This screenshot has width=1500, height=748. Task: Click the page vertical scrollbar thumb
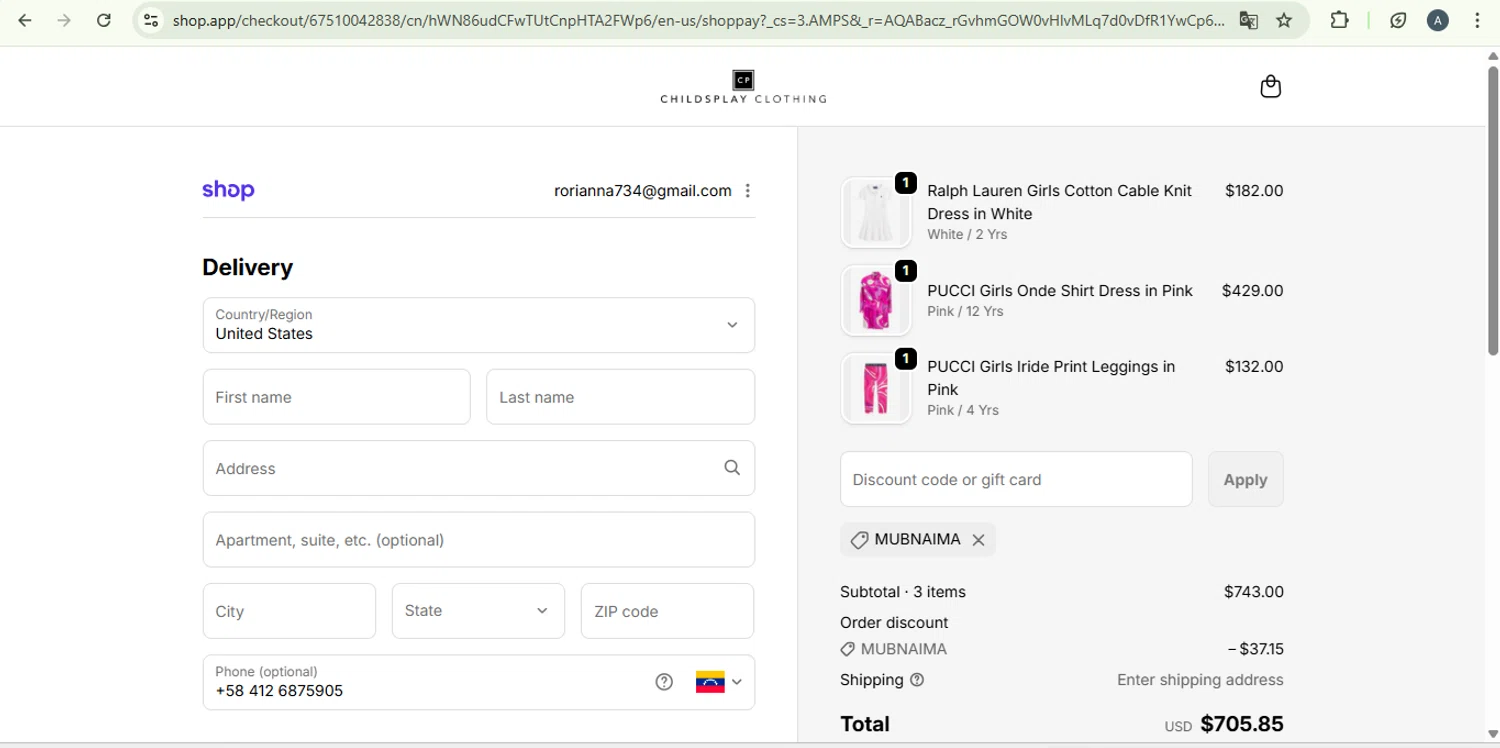coord(1492,209)
